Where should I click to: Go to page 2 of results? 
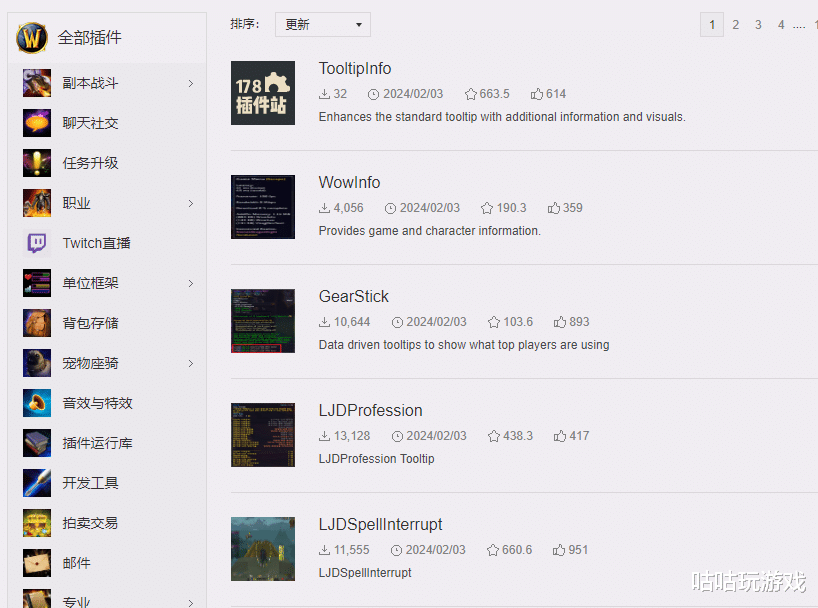(736, 25)
